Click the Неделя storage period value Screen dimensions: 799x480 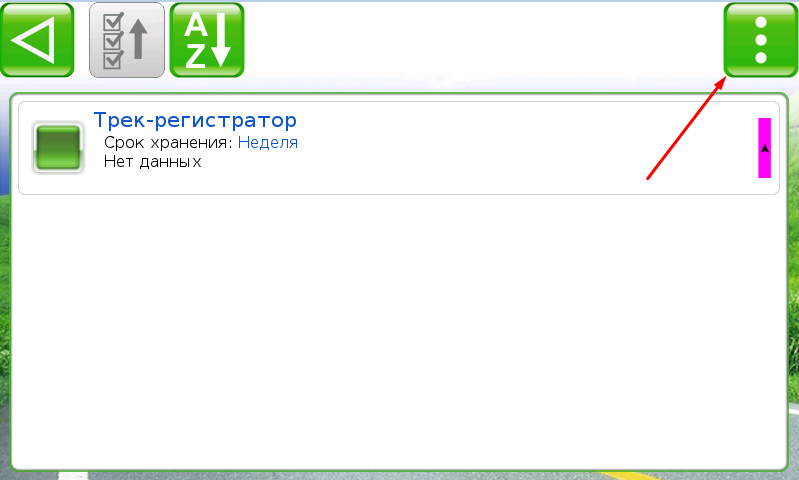[x=267, y=143]
